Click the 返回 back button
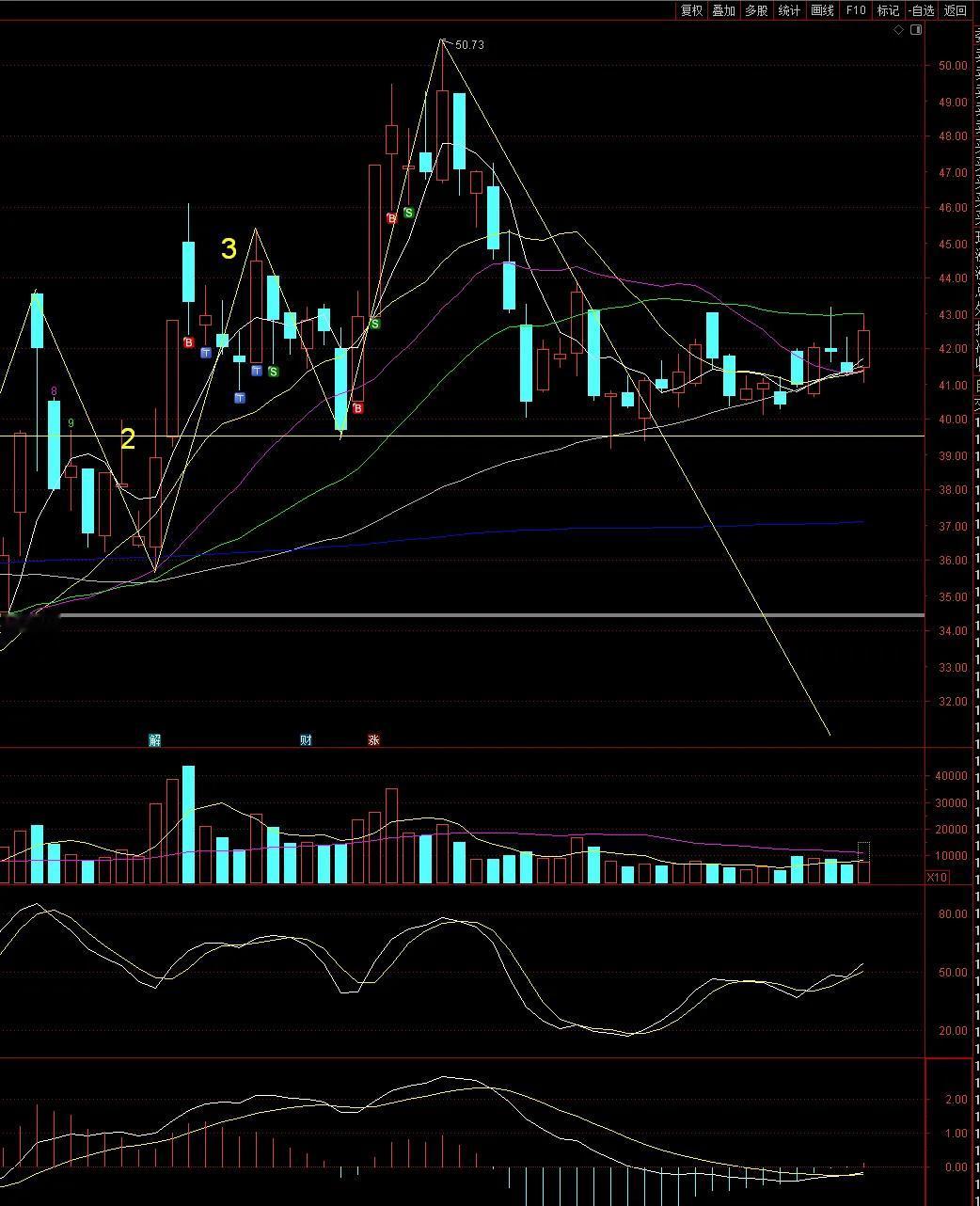 956,10
